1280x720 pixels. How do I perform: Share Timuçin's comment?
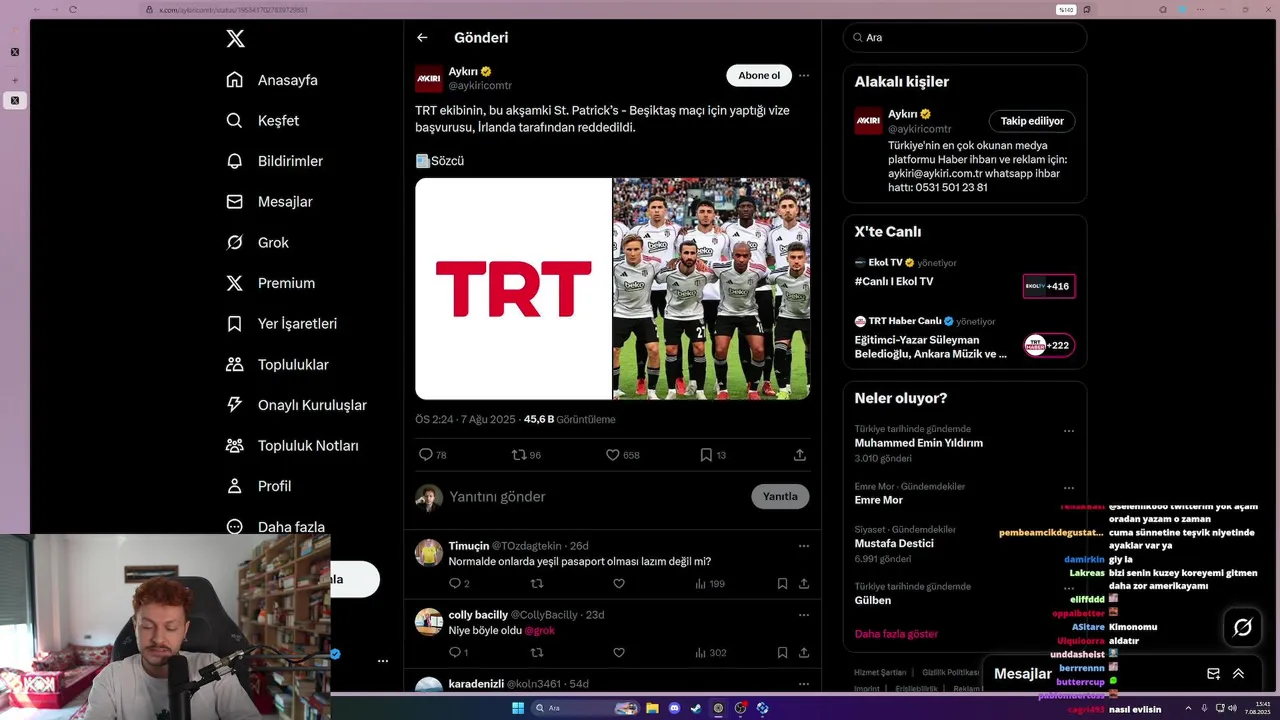[x=804, y=584]
